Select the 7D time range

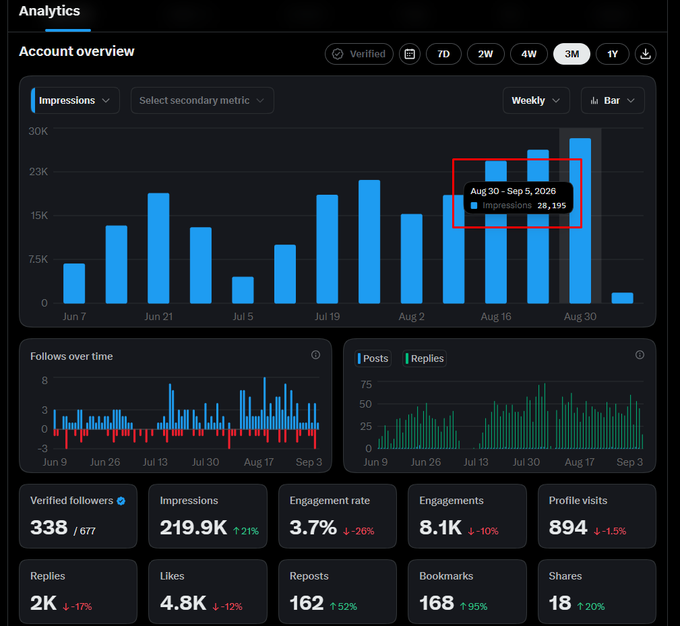pos(444,54)
